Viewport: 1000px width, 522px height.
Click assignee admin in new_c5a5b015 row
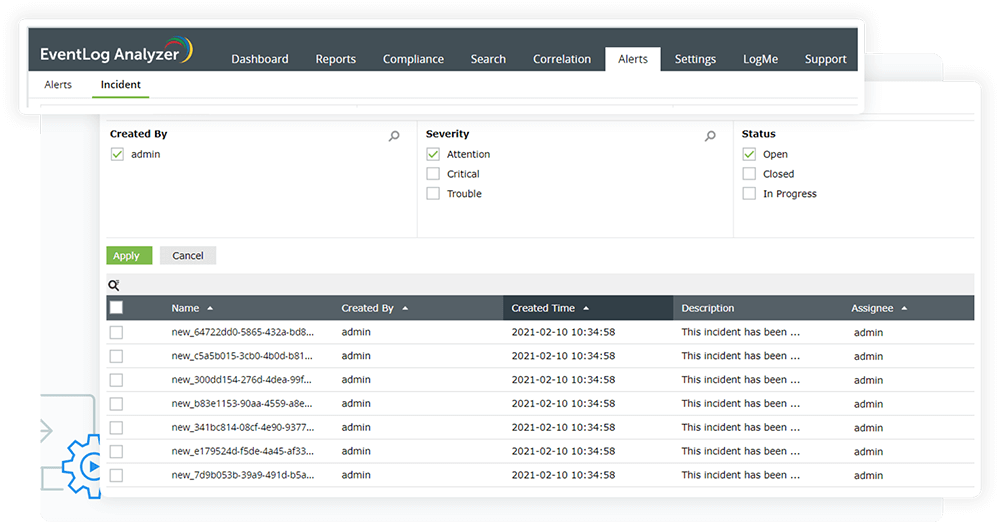(x=868, y=356)
